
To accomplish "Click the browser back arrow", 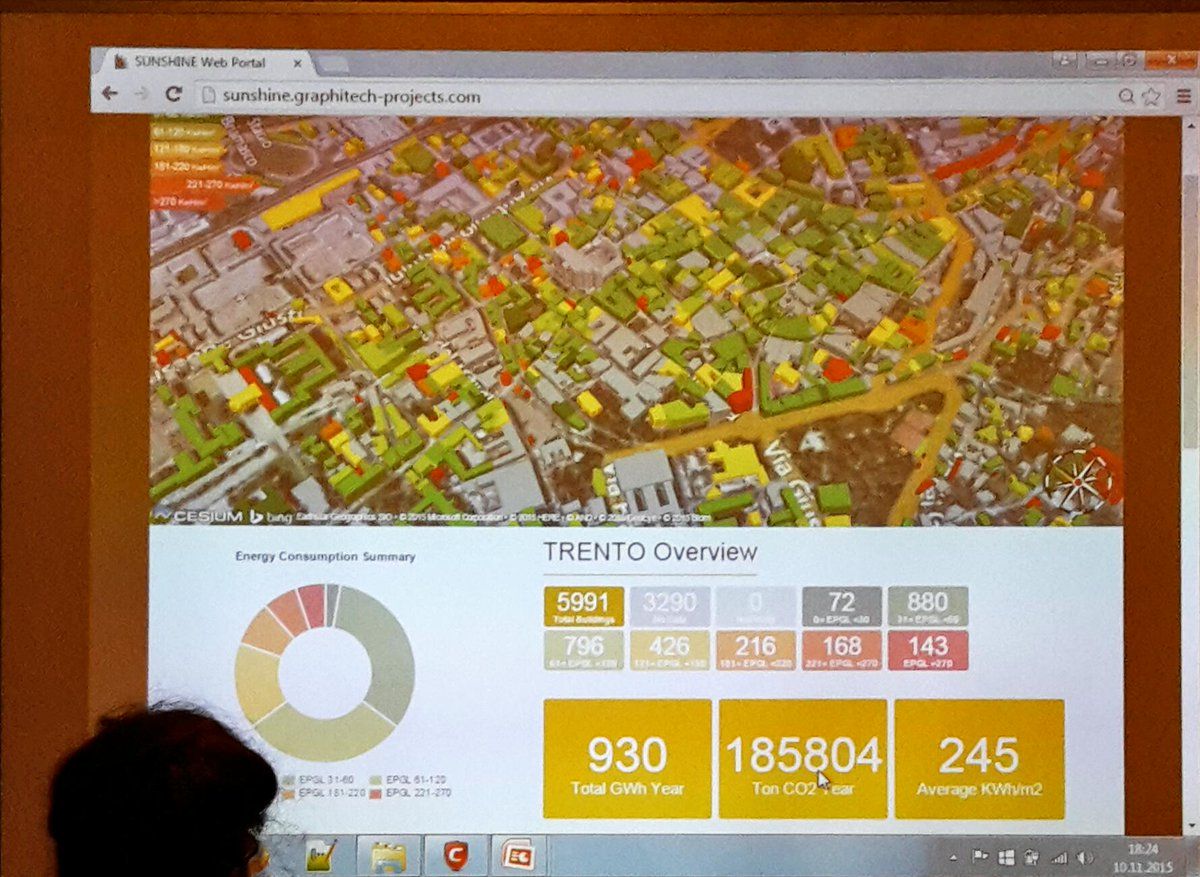I will 110,94.
